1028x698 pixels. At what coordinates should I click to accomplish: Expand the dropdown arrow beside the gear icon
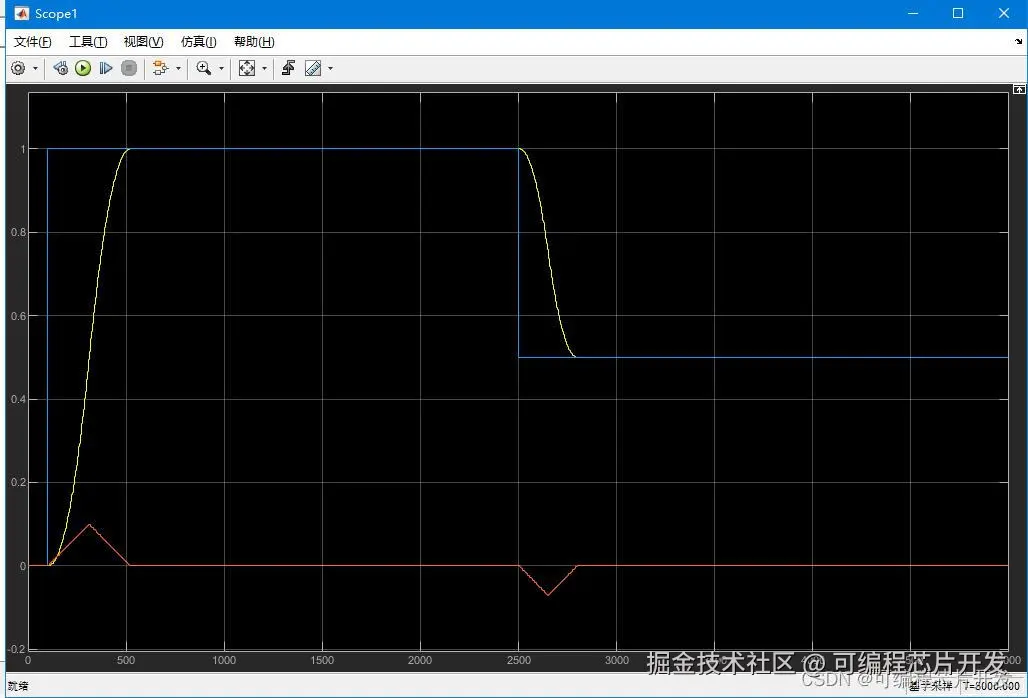[x=35, y=68]
